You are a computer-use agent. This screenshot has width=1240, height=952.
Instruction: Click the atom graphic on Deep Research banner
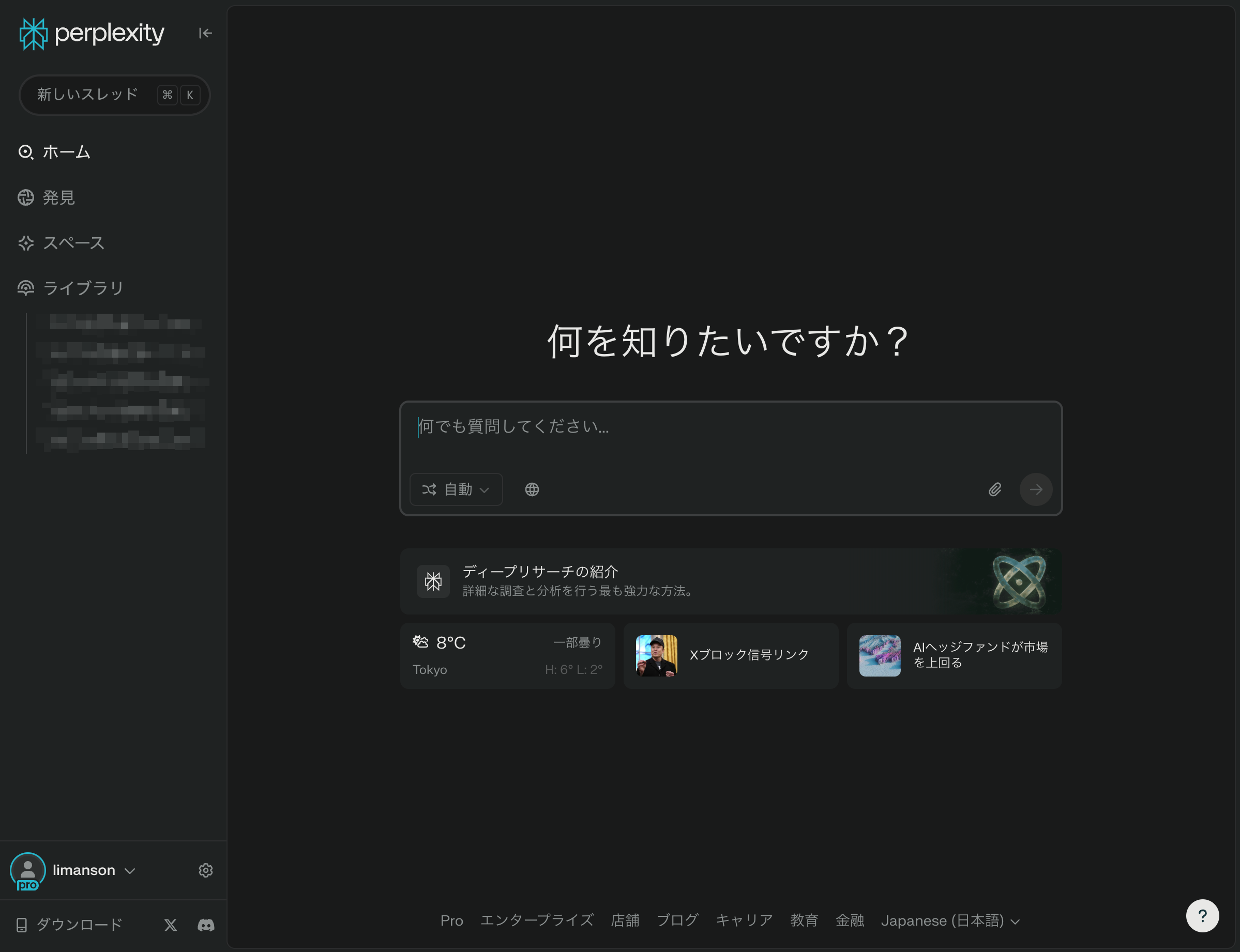[x=1019, y=581]
